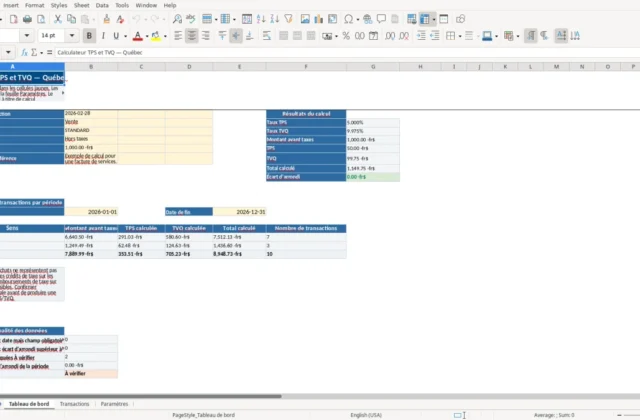Insert a chart using the chart icon
Image resolution: width=640 pixels, height=420 pixels.
[319, 19]
